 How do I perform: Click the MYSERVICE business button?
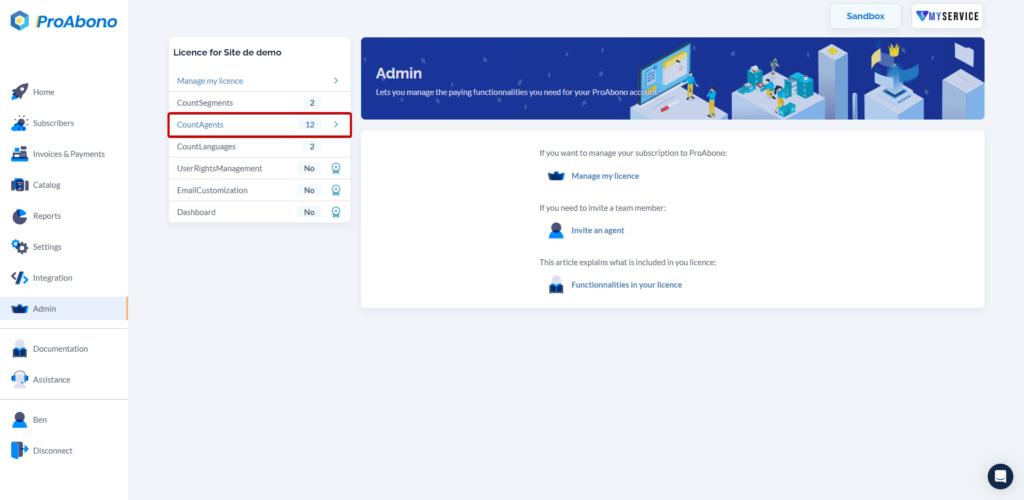(x=947, y=16)
